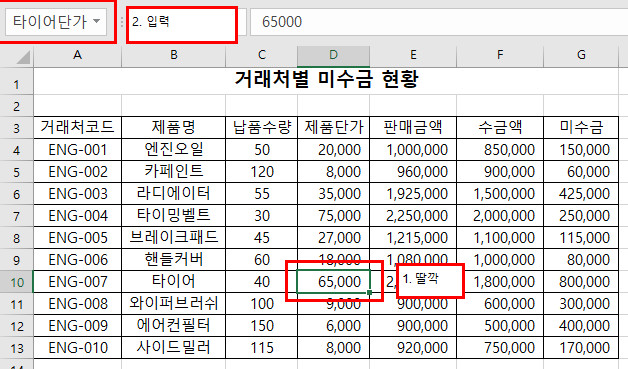The height and width of the screenshot is (369, 628).
Task: Select the 납품수량 cell with 150
Action: point(262,326)
